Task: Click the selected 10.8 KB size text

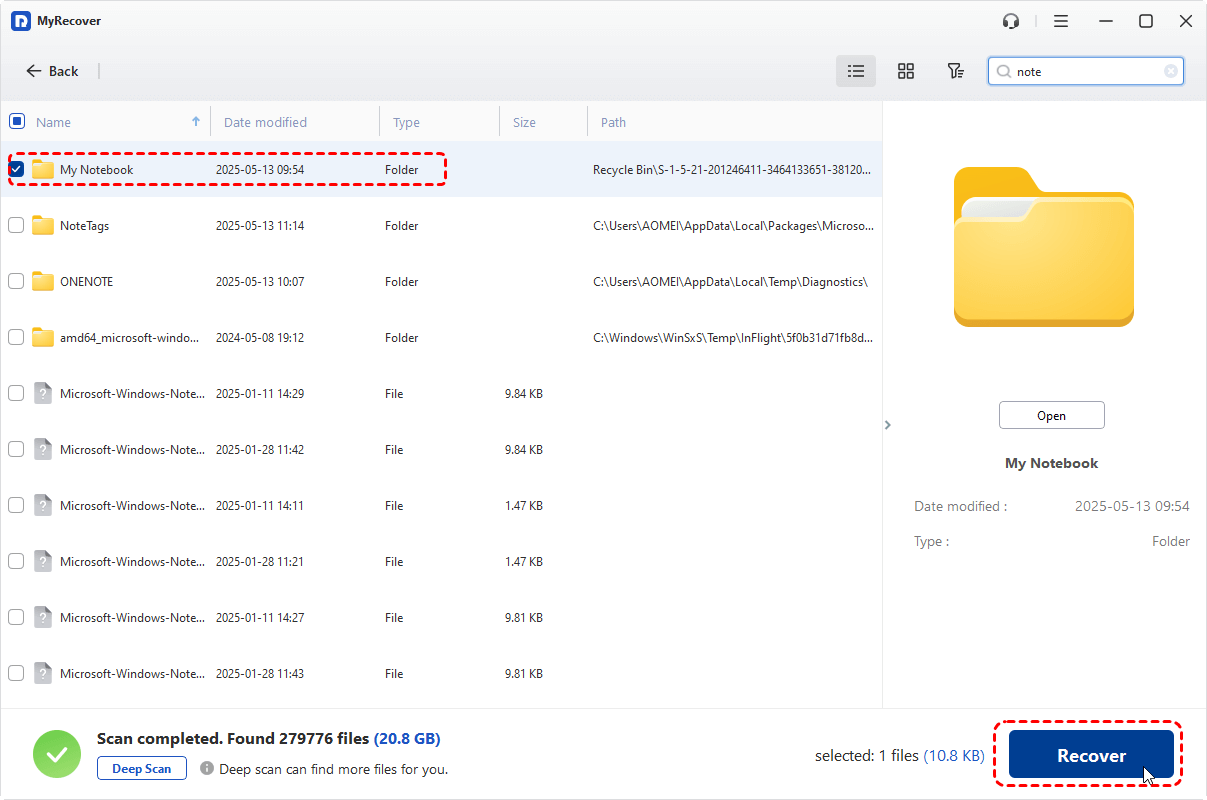Action: 953,756
